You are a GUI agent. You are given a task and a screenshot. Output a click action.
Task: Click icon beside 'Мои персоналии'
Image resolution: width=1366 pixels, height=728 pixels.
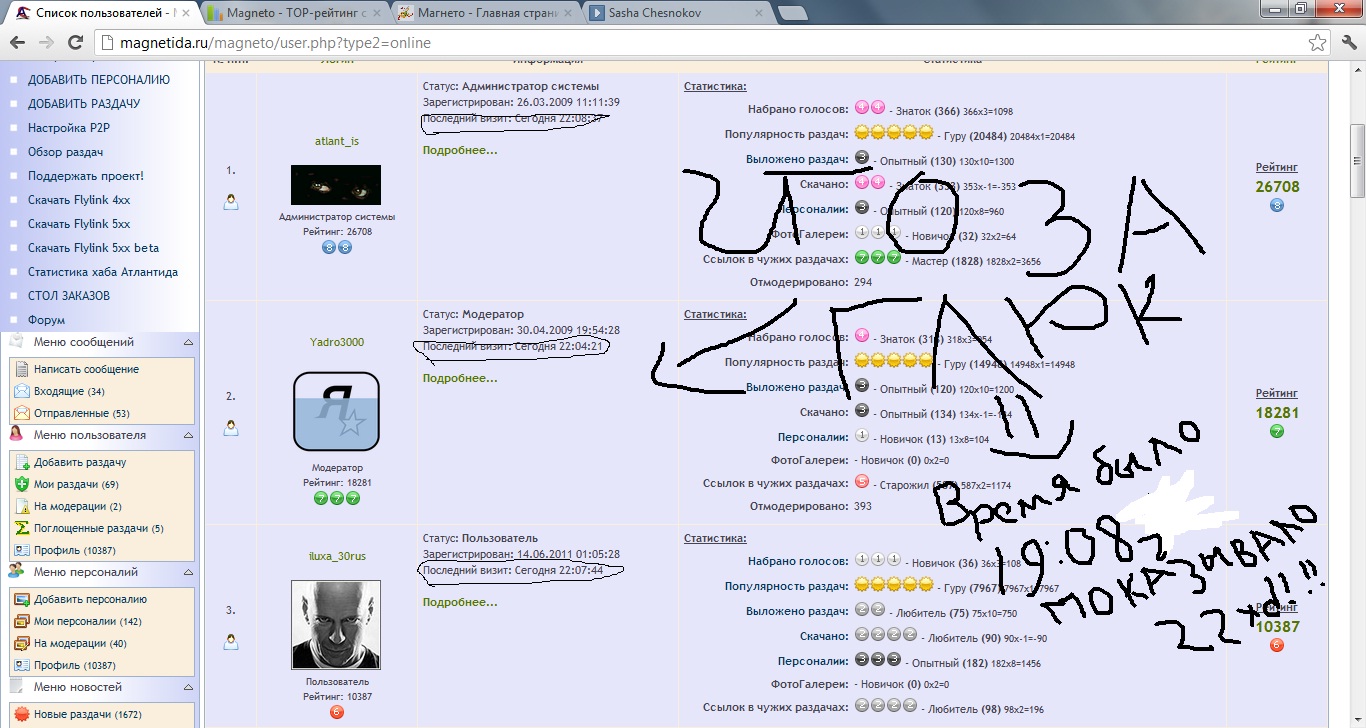(x=22, y=621)
